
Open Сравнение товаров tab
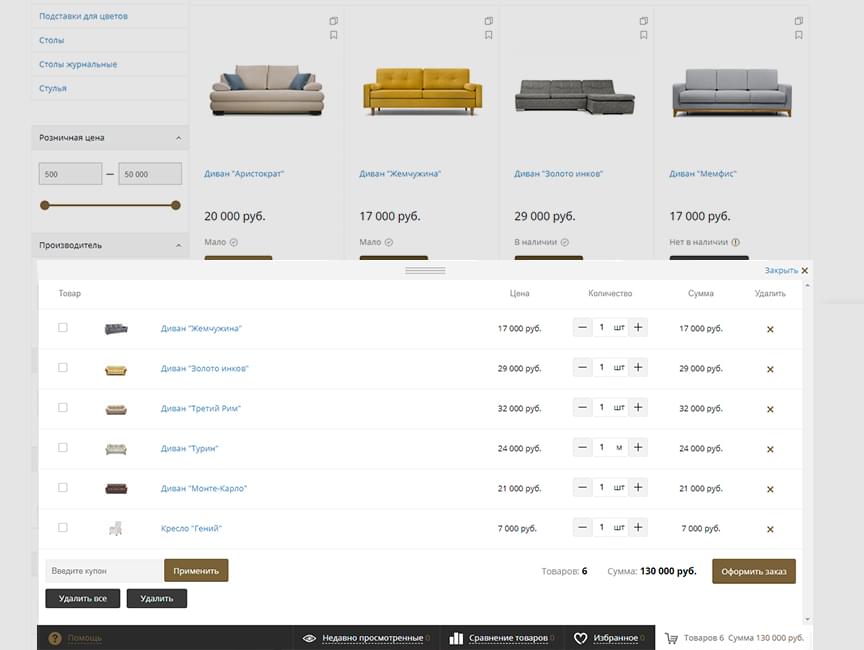498,638
